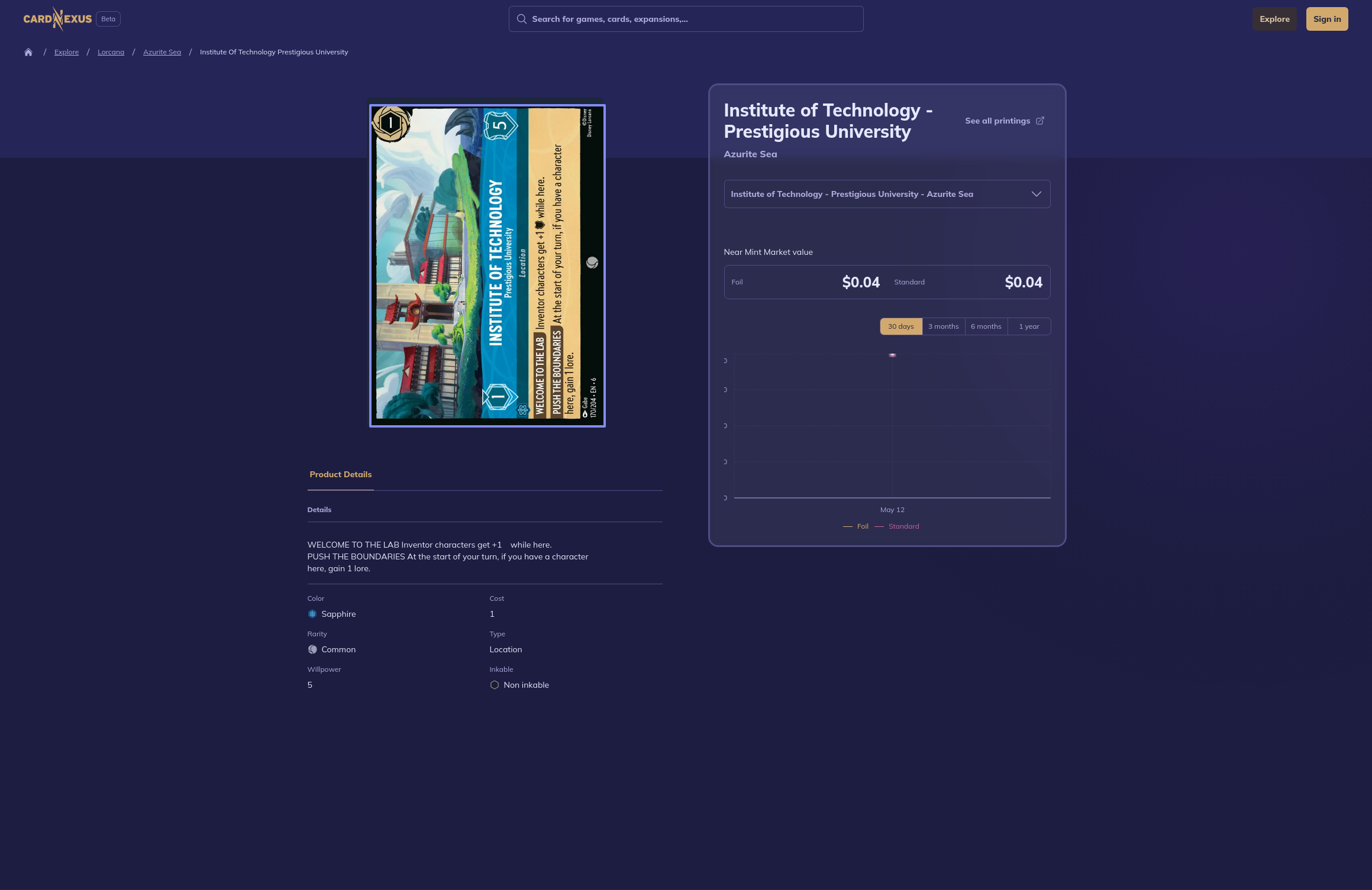Click the Beta badge
Image resolution: width=1372 pixels, height=890 pixels.
click(108, 19)
